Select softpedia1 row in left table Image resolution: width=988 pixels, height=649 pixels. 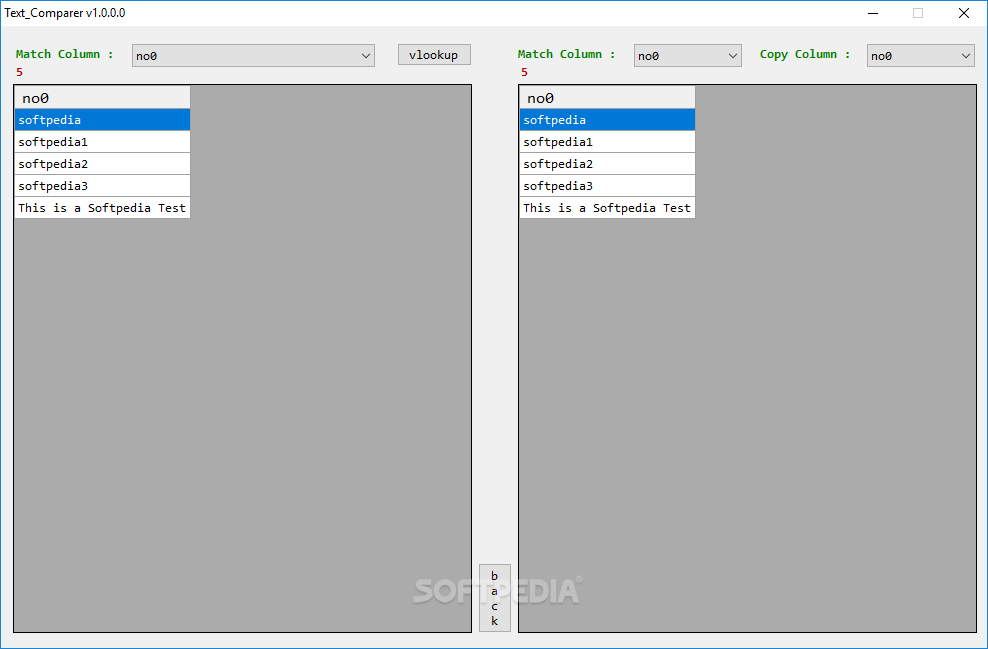tap(103, 142)
